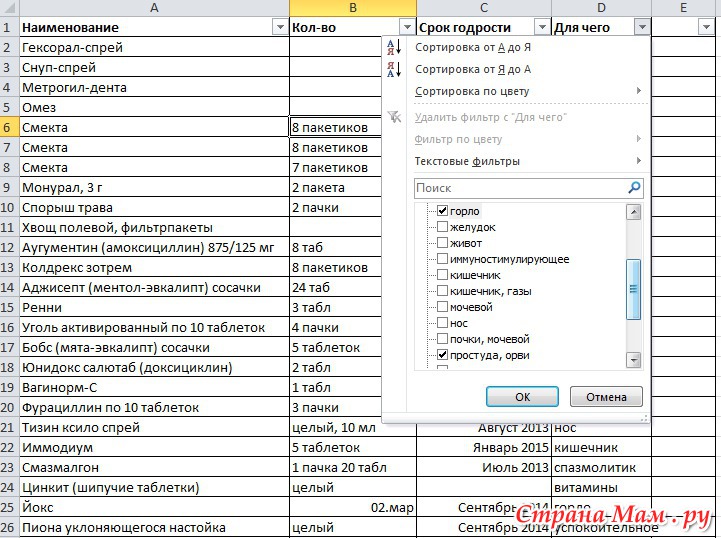Choose Сортировка от Я до А
The width and height of the screenshot is (721, 538).
tap(516, 69)
